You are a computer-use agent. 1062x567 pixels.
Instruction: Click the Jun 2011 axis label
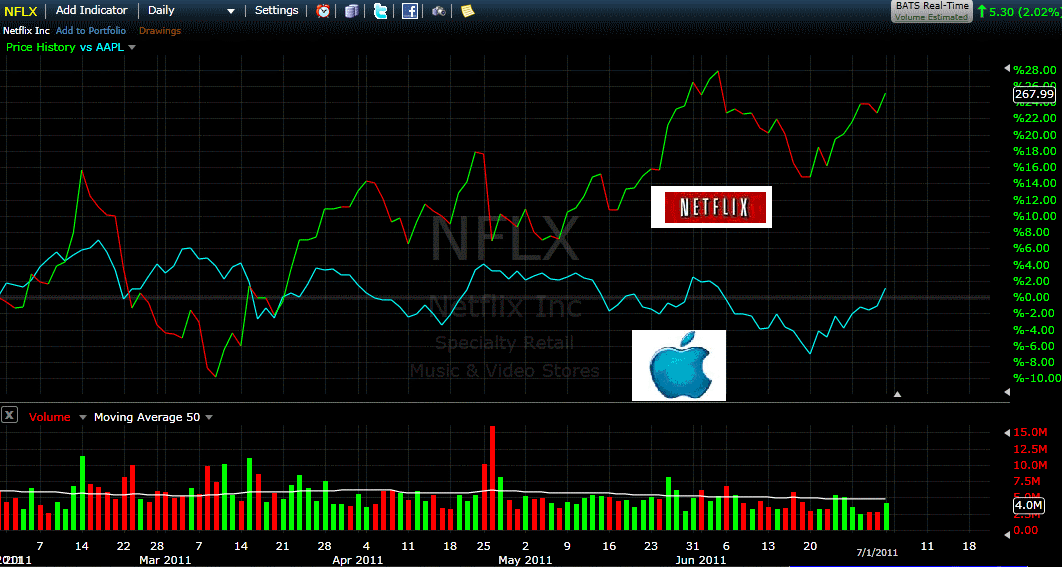coord(702,560)
